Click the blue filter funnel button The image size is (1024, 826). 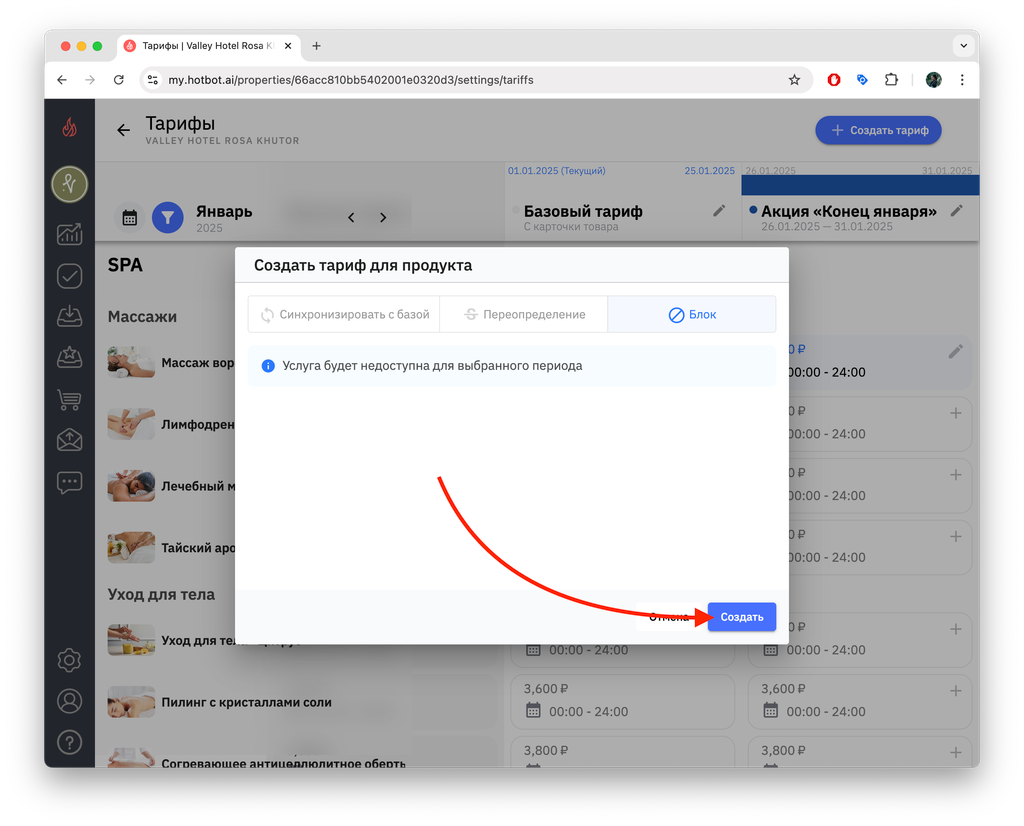(x=168, y=217)
